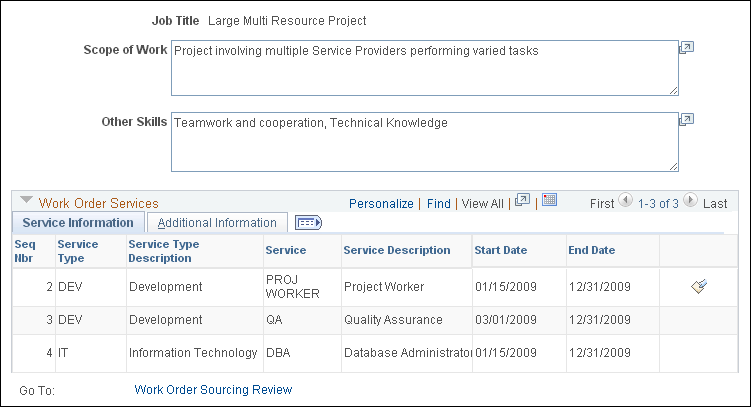Go to next rows arrow
The height and width of the screenshot is (407, 751).
(x=690, y=203)
